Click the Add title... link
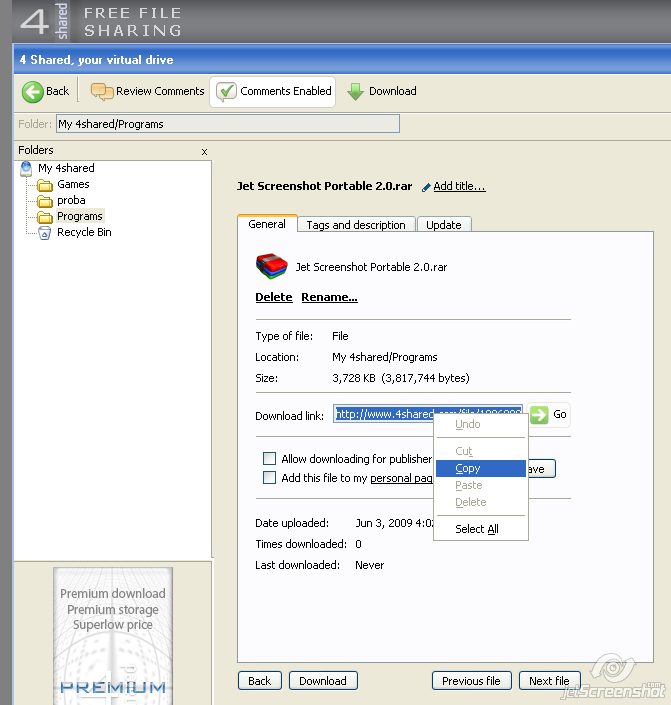 tap(459, 186)
